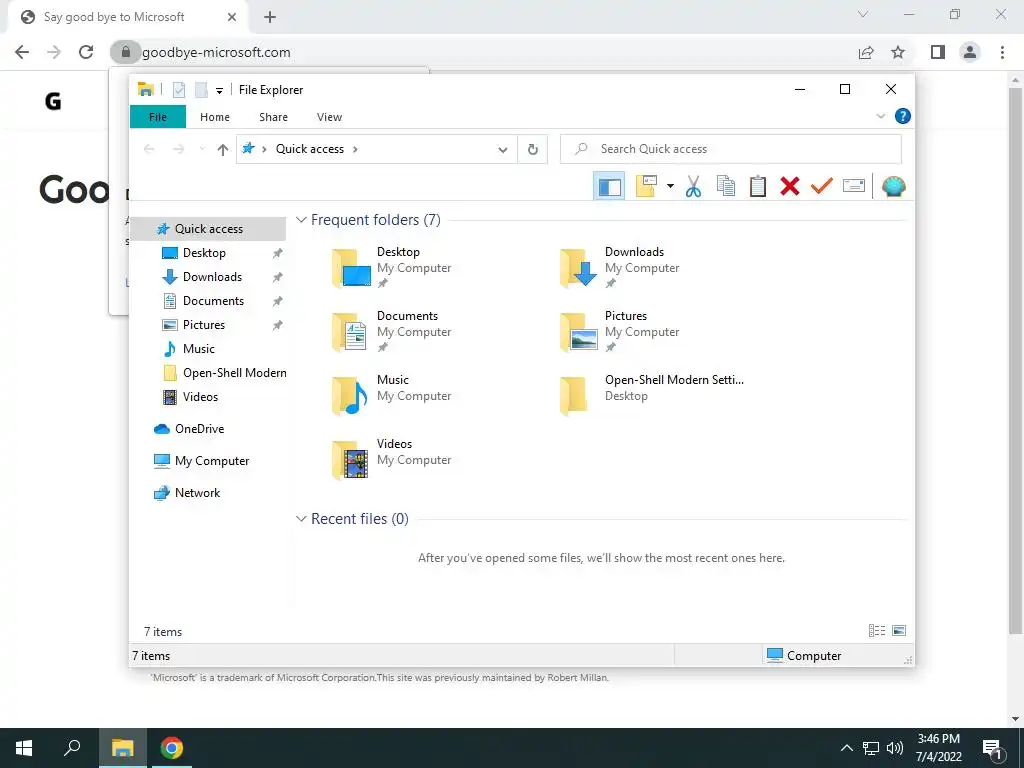1024x768 pixels.
Task: Open Quick Access Toolbar customize dropdown
Action: 219,91
